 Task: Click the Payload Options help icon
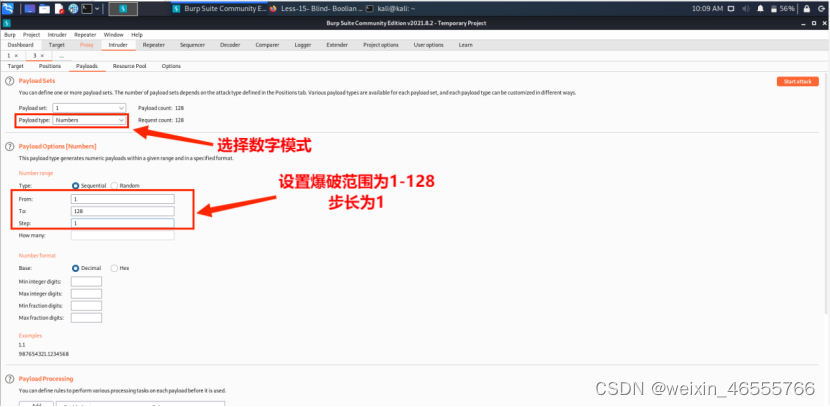9,146
